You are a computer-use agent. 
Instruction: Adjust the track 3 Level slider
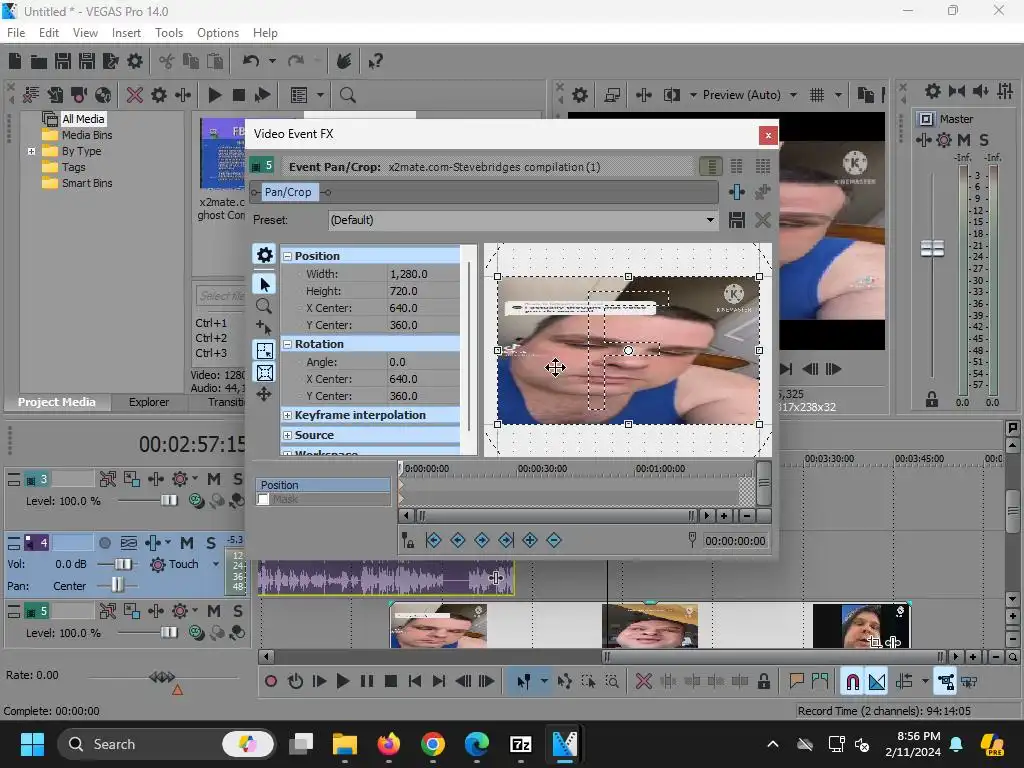click(168, 501)
